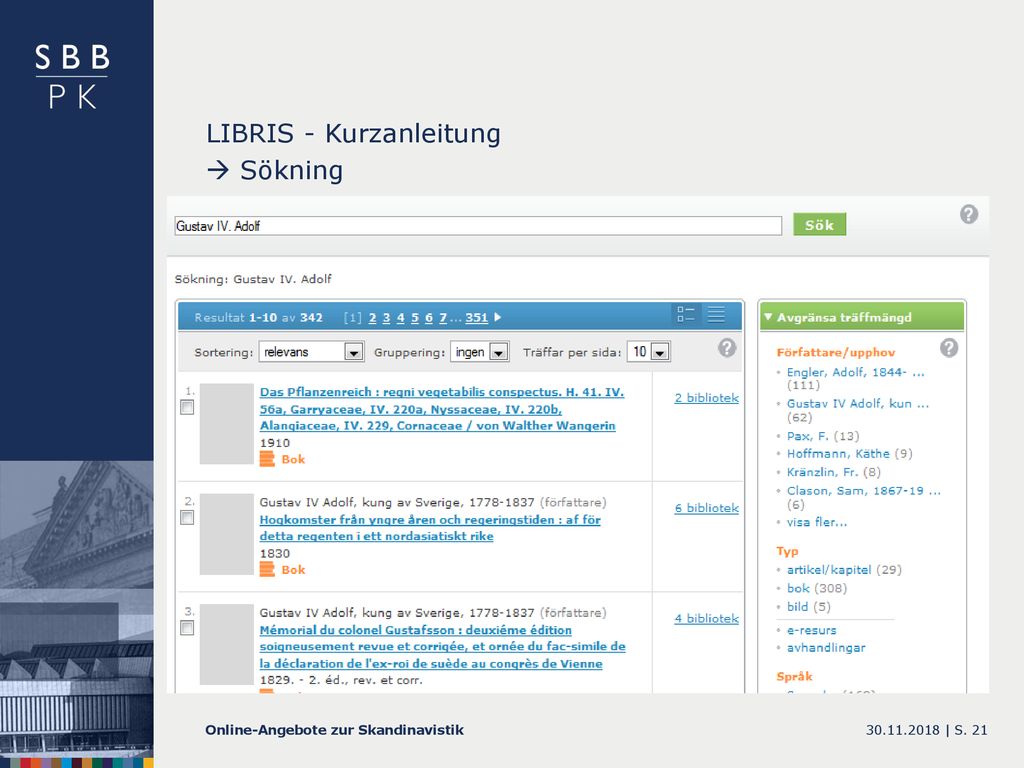Open the Das Pflanzenreich title link

(441, 409)
